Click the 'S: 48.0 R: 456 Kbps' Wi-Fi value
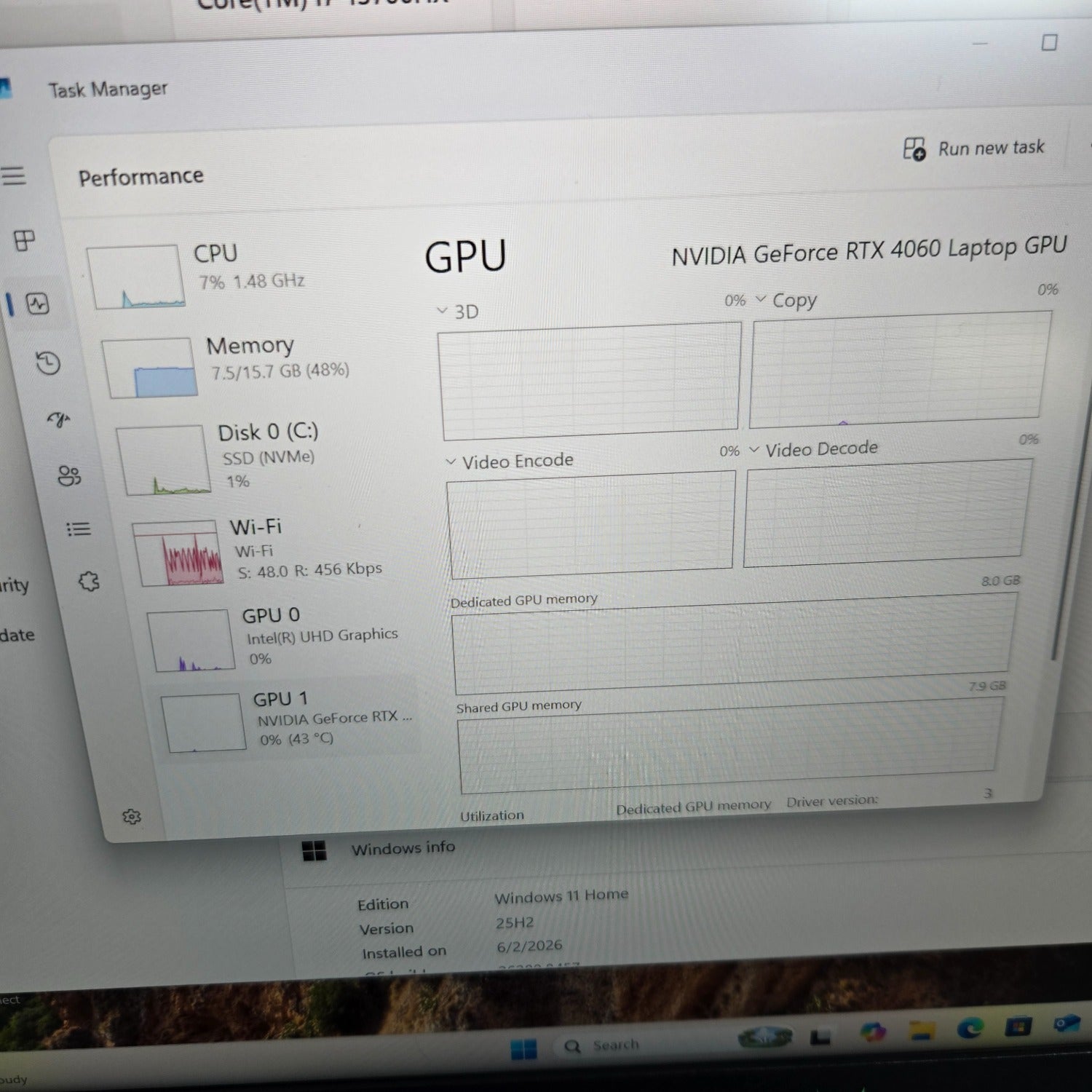 point(310,570)
